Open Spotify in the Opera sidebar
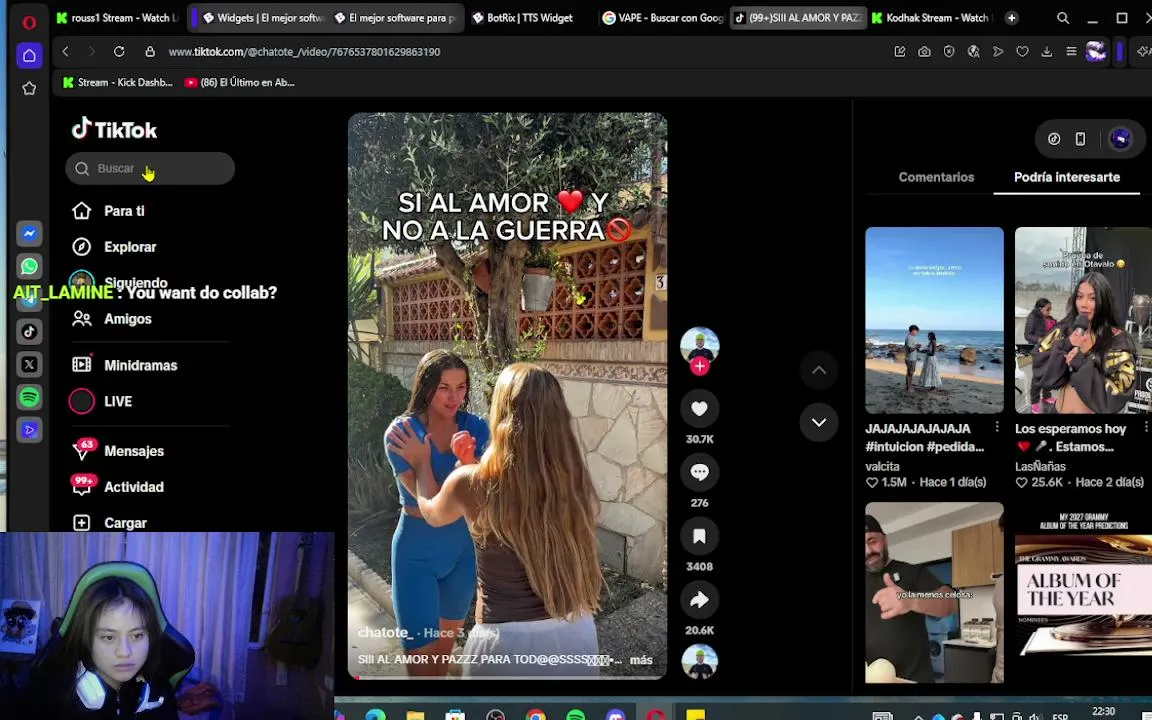Image resolution: width=1152 pixels, height=720 pixels. 29,397
